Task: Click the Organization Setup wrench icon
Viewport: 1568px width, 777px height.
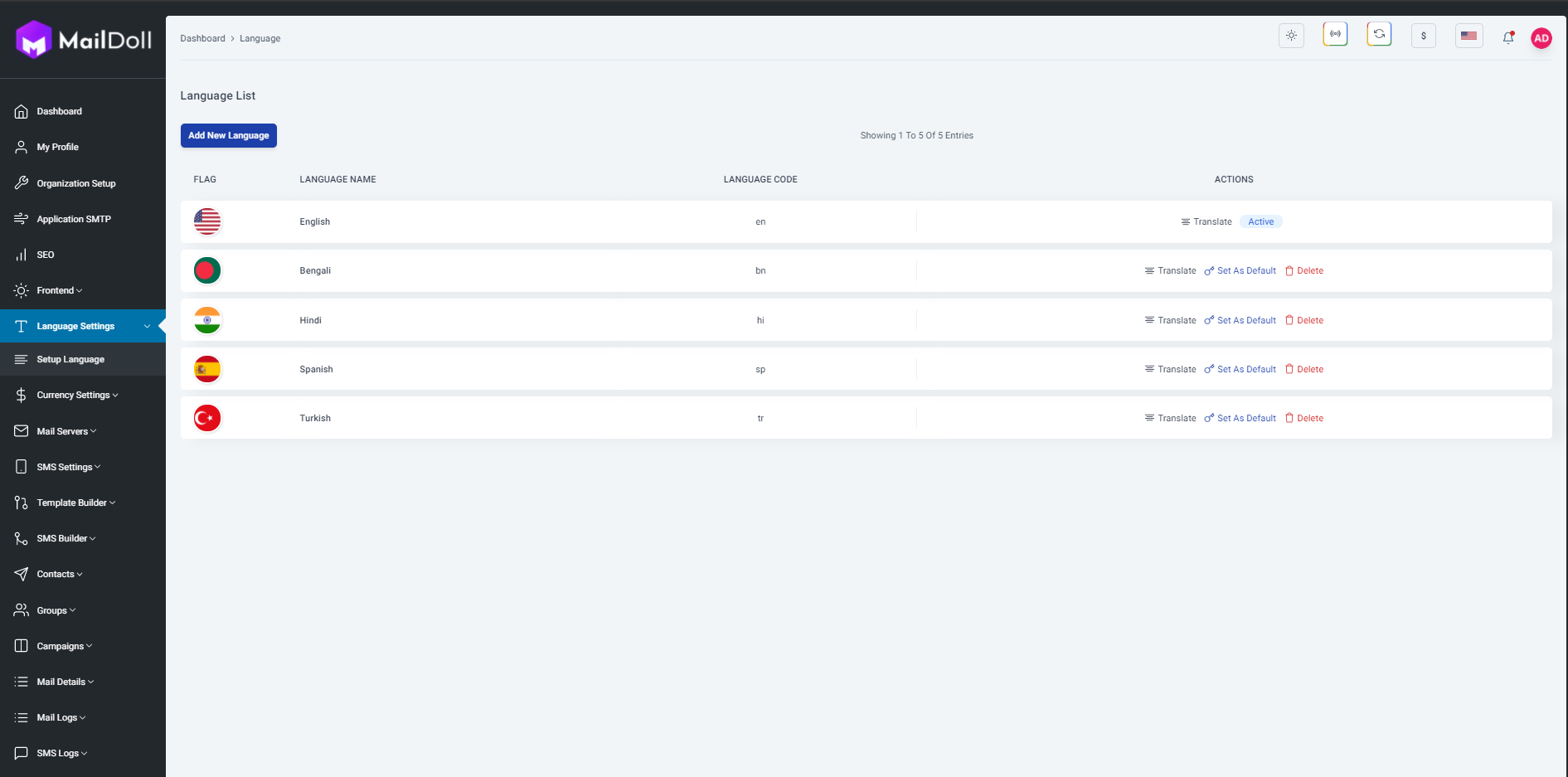Action: click(22, 183)
